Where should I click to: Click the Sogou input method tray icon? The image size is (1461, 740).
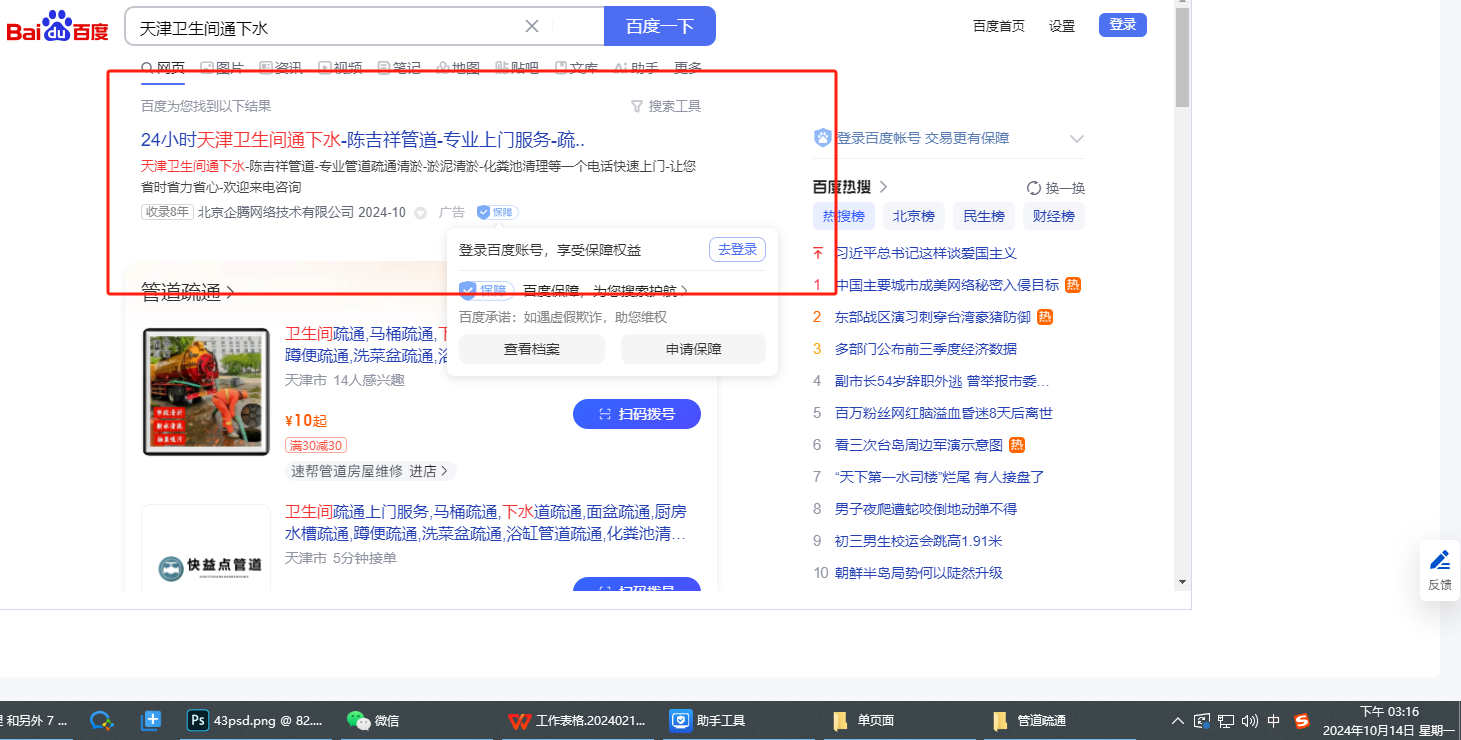(1301, 720)
